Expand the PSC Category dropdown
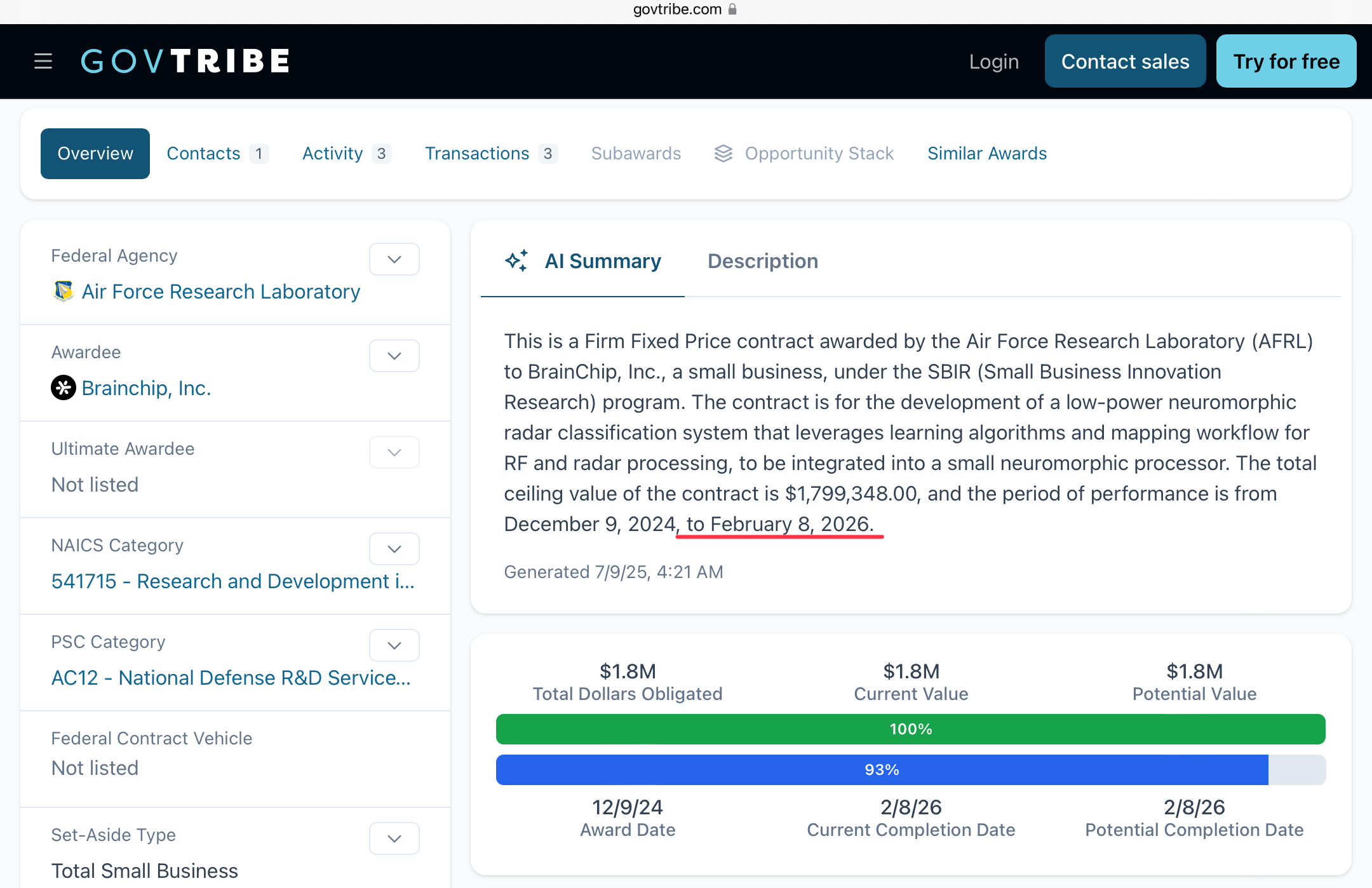The width and height of the screenshot is (1372, 888). (x=394, y=645)
